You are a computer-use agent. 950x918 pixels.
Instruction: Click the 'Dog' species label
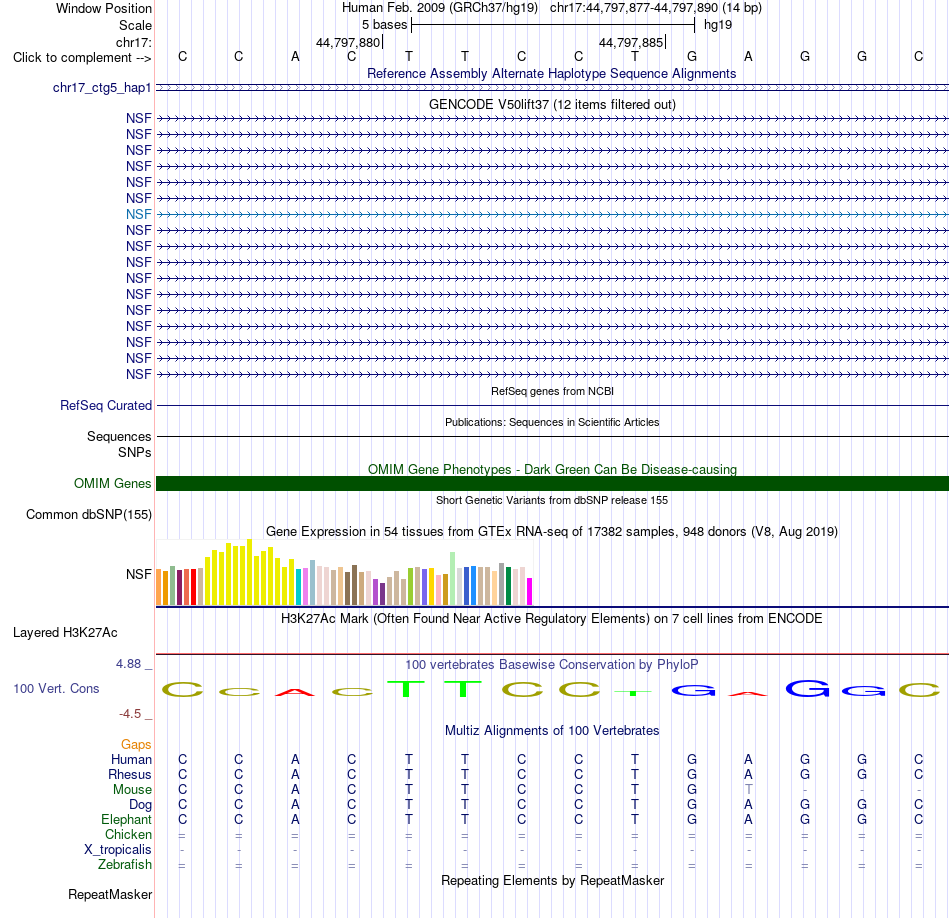(x=140, y=805)
